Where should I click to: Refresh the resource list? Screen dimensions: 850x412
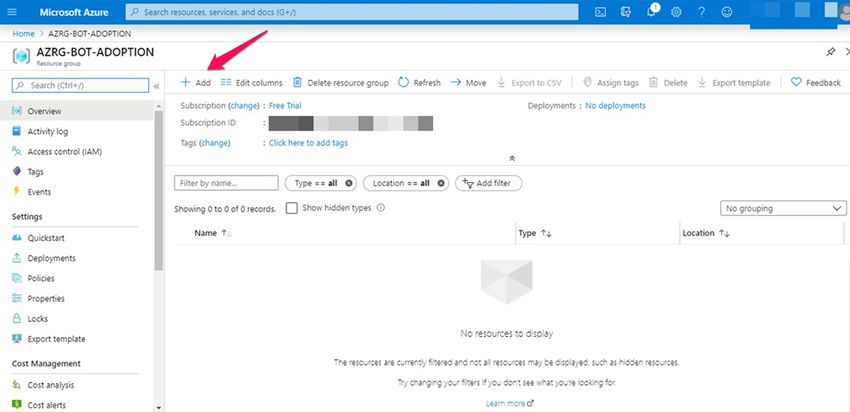click(x=419, y=82)
